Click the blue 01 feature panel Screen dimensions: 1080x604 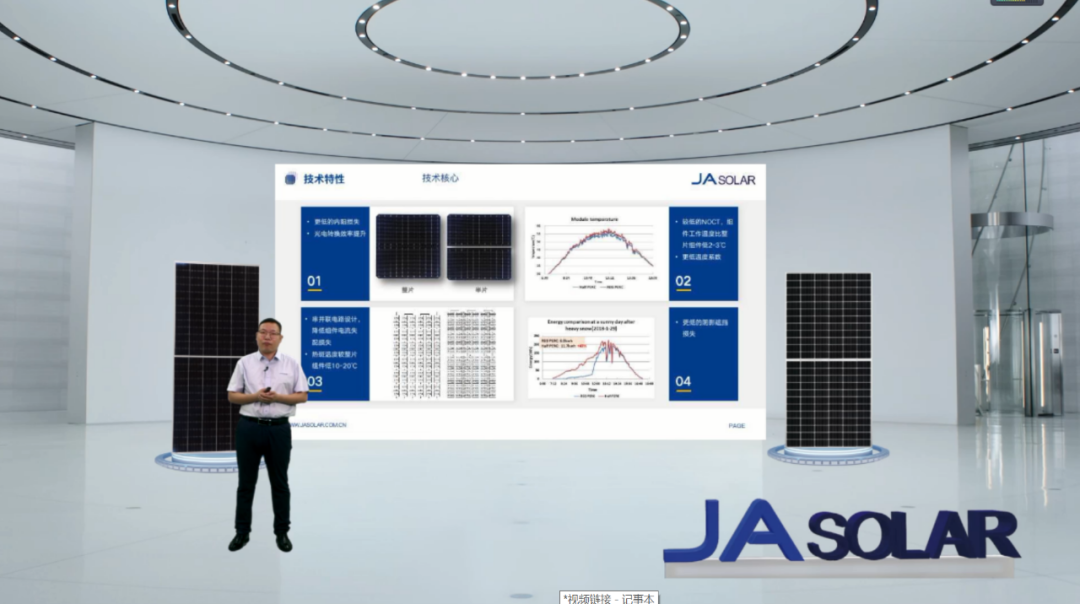(335, 253)
